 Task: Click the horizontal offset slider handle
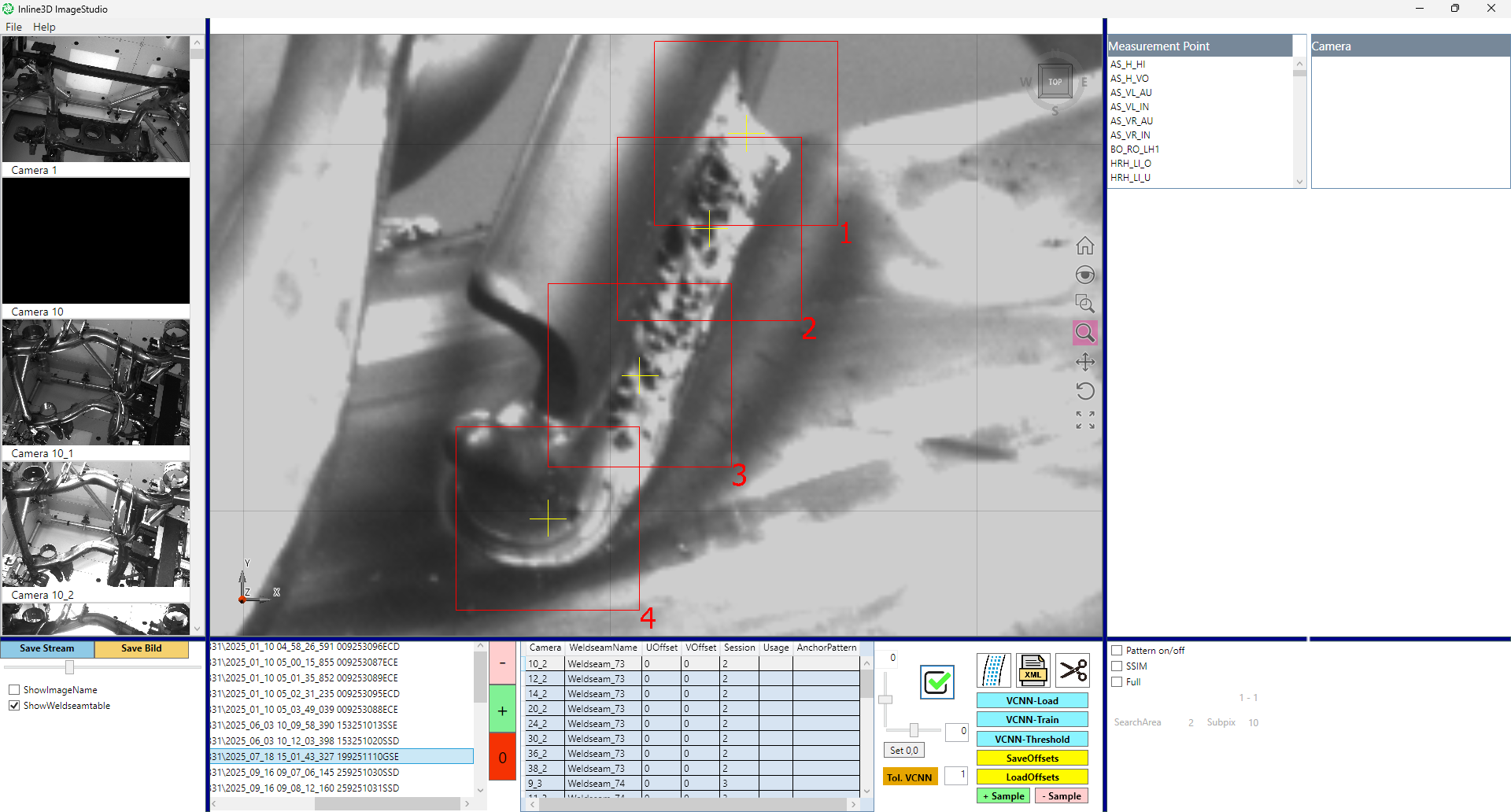[914, 731]
